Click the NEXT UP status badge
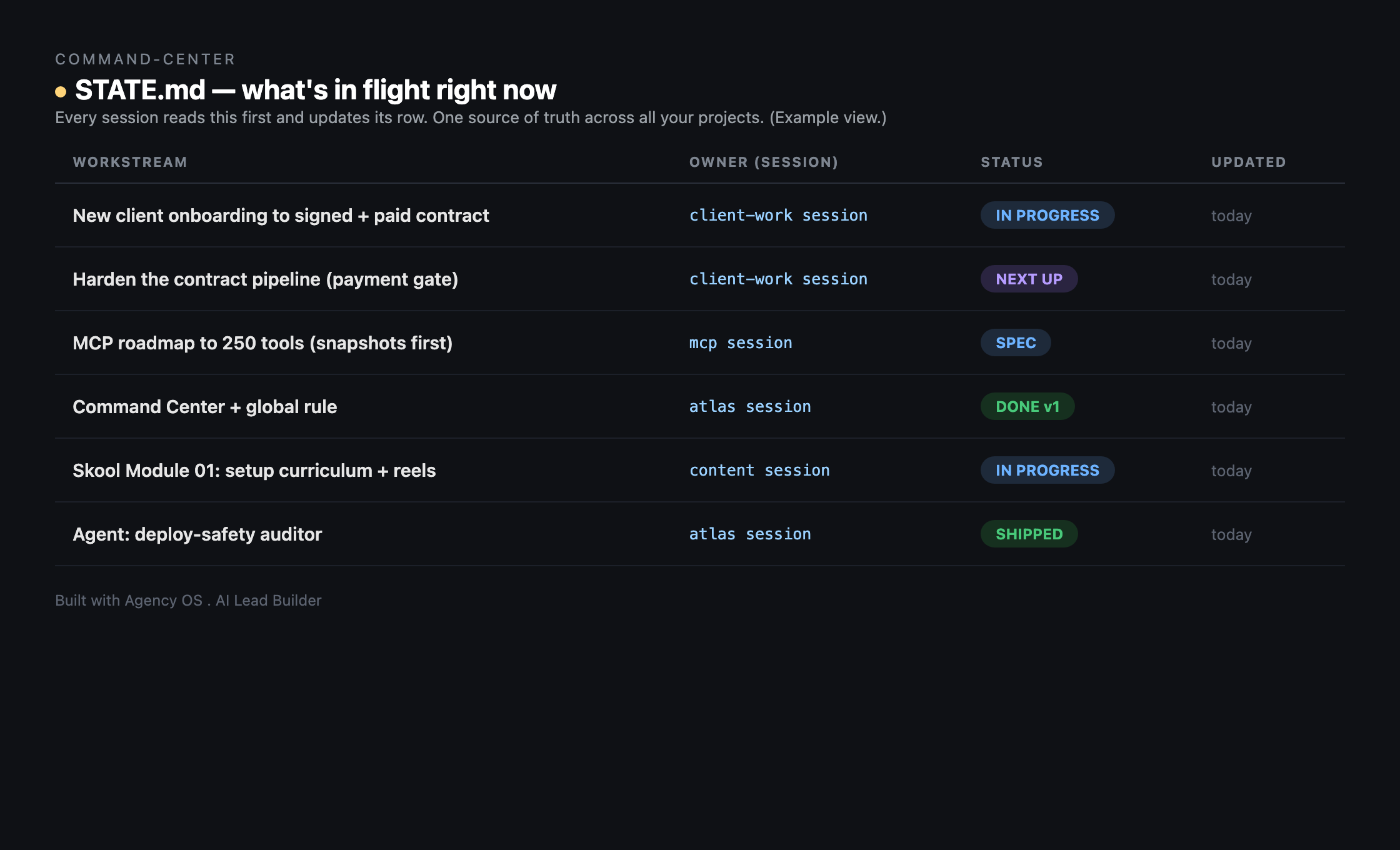Viewport: 1400px width, 850px height. [x=1029, y=279]
